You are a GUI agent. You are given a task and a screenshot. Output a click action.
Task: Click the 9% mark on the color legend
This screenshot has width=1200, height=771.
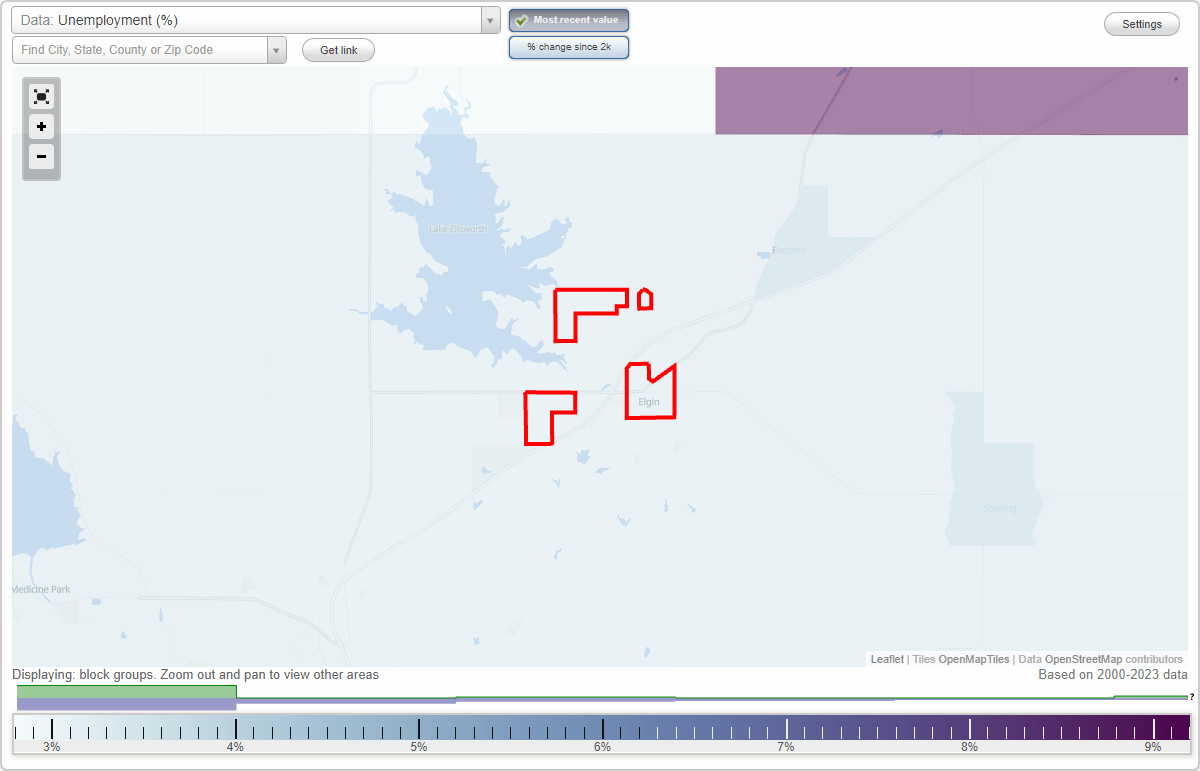[x=1153, y=747]
